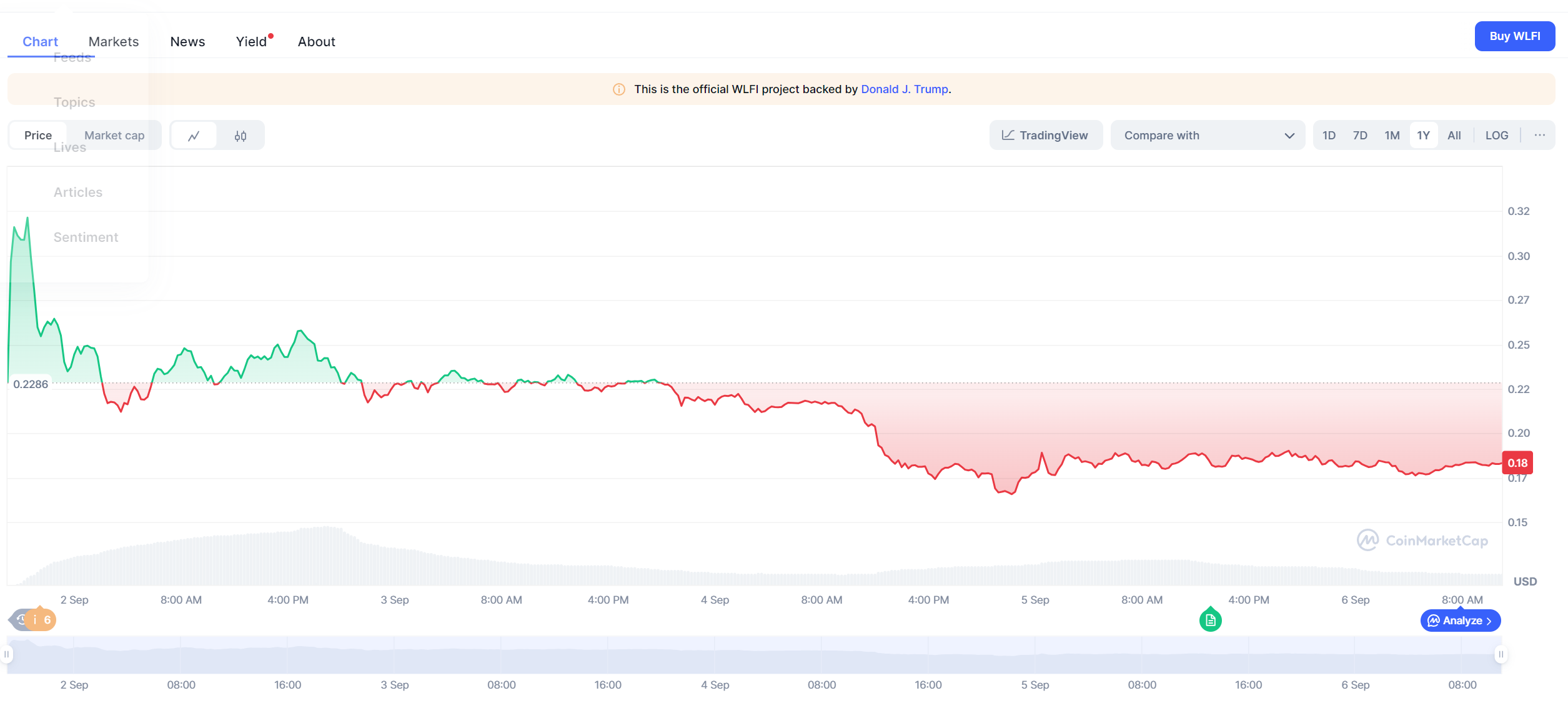
Task: Open the Yield tab
Action: [x=251, y=41]
